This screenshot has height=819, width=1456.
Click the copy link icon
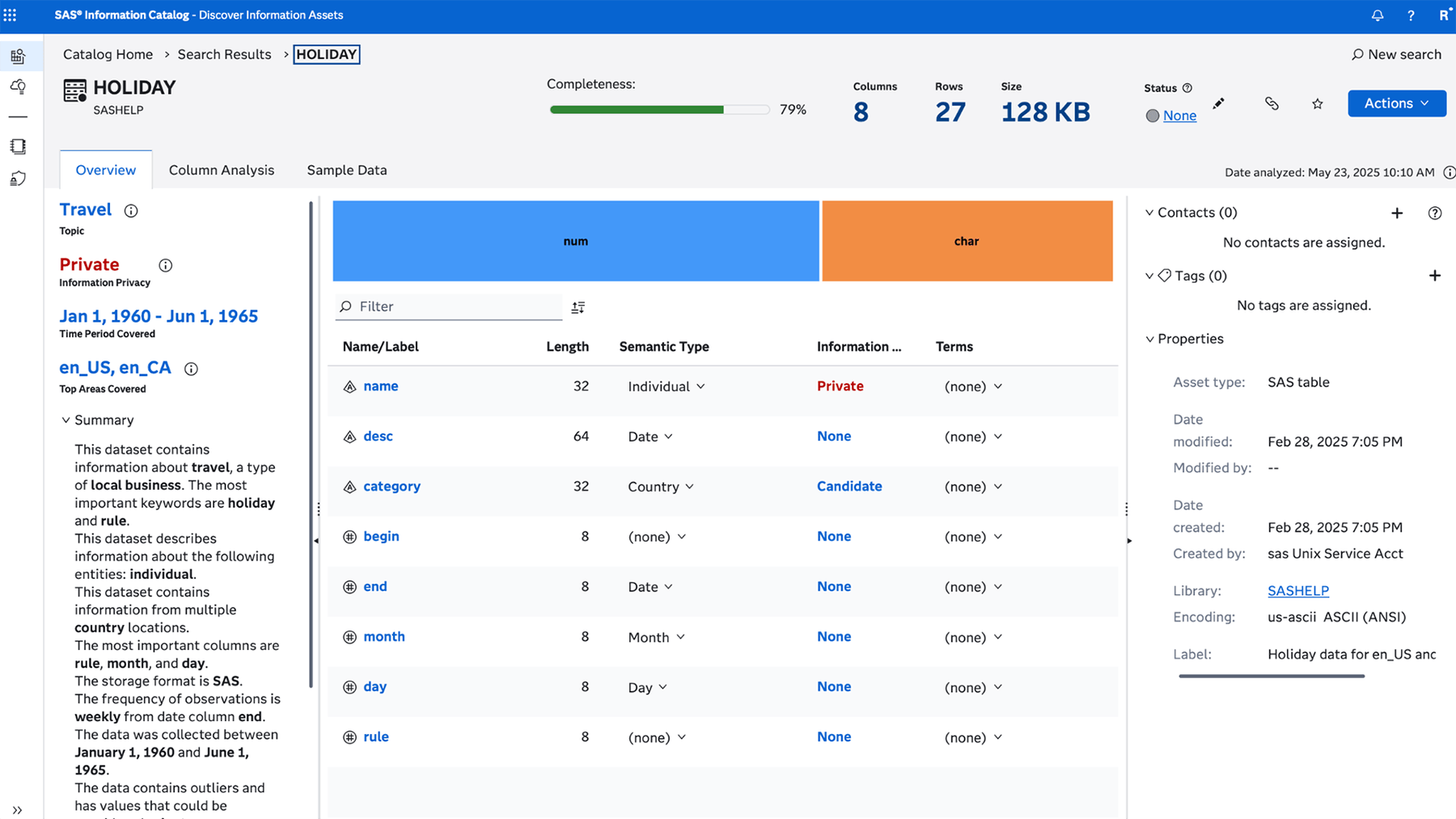(1272, 103)
